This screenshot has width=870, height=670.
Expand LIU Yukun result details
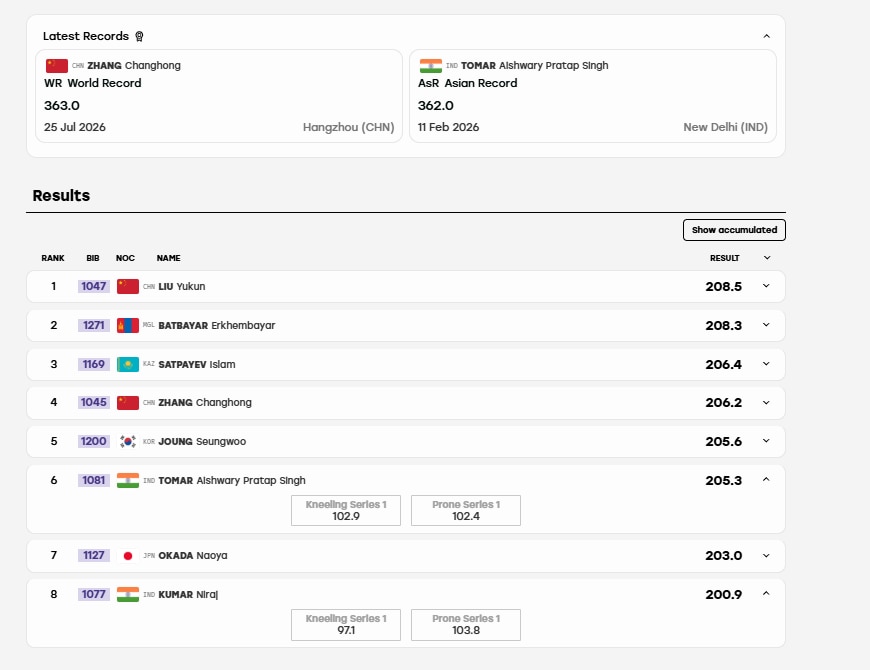click(766, 286)
